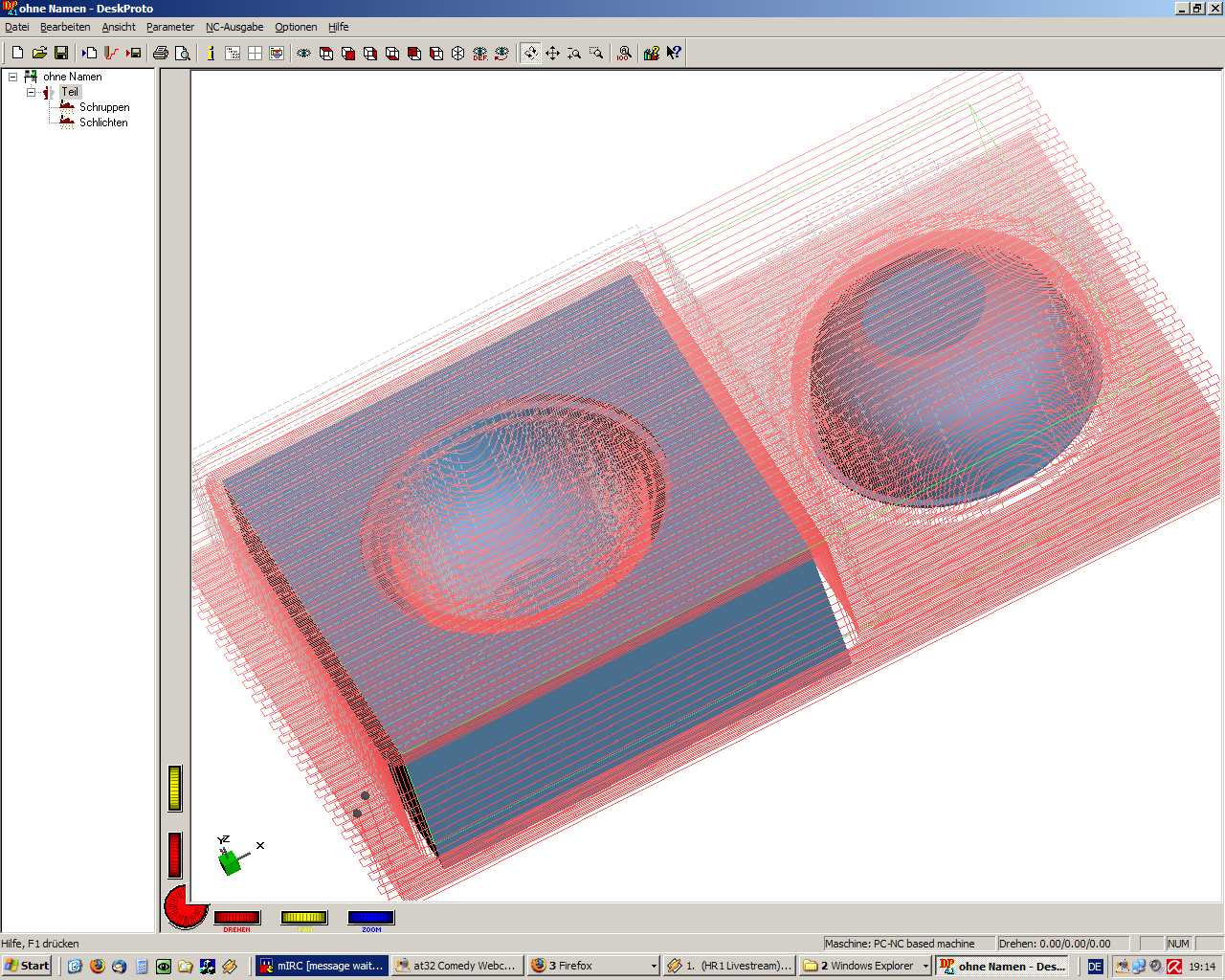Toggle the Rotate mouse mode button
Screen dimensions: 1225x980
click(530, 54)
